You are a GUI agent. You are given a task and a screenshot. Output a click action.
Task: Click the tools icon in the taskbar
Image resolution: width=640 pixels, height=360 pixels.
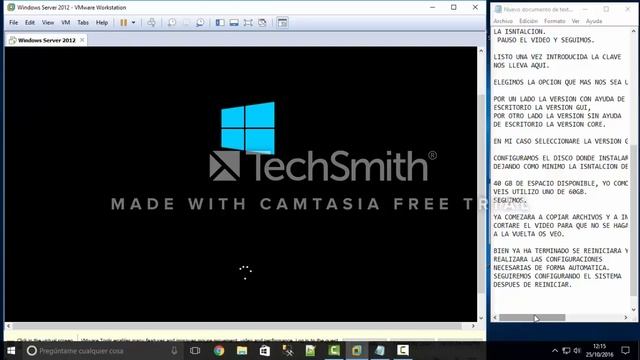pyautogui.click(x=287, y=351)
